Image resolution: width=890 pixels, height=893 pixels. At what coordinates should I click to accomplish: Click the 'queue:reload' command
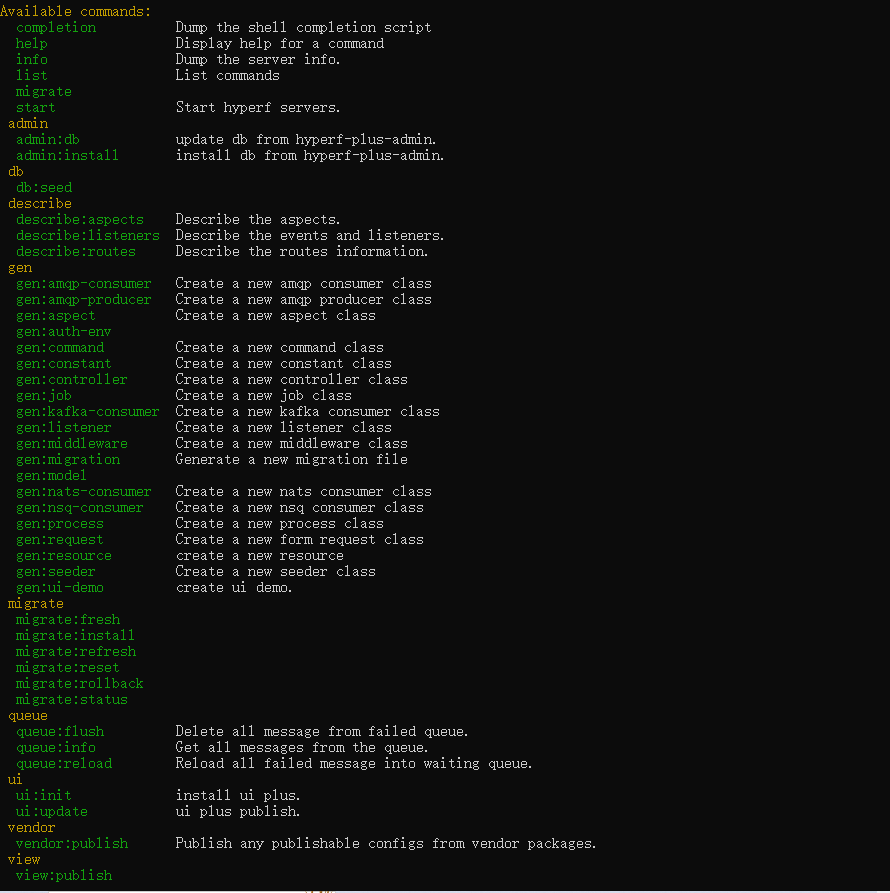pos(64,763)
